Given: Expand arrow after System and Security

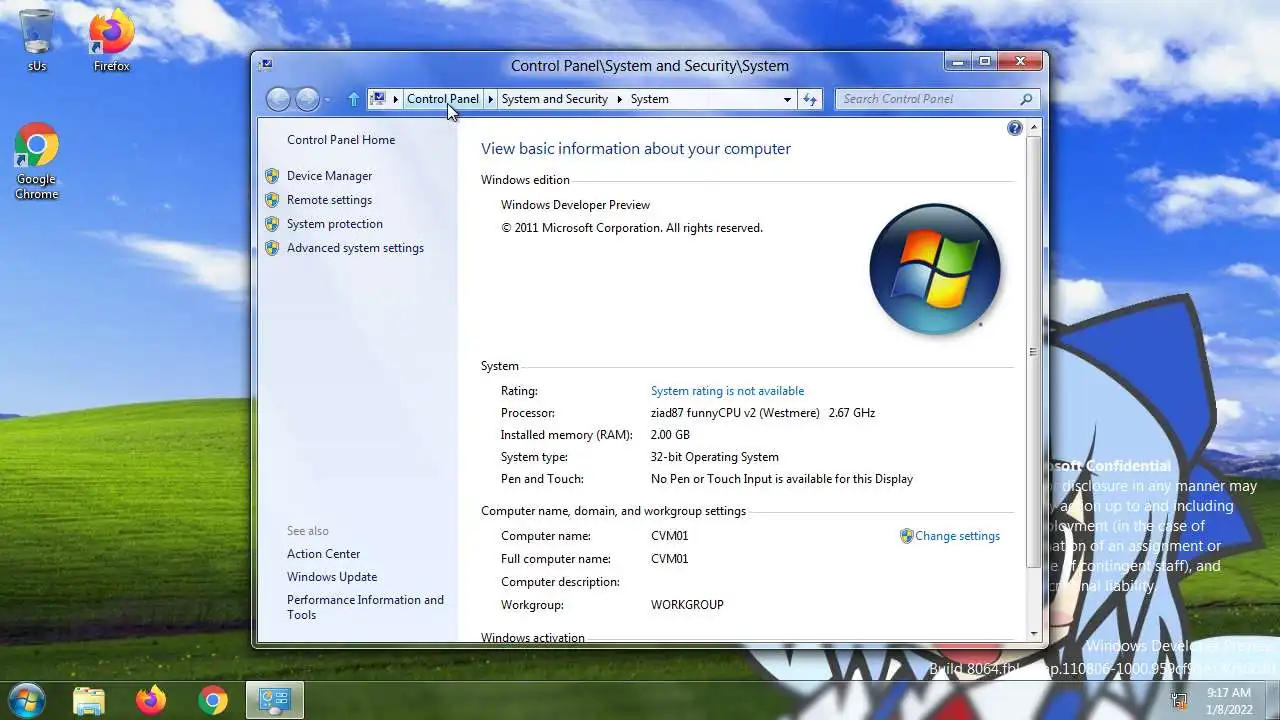Looking at the screenshot, I should tap(620, 99).
